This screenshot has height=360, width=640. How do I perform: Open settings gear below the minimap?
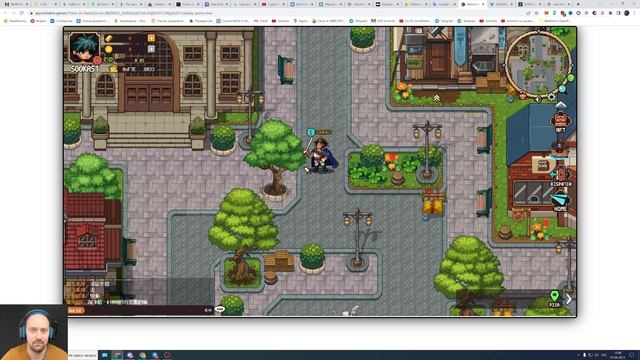tap(551, 97)
